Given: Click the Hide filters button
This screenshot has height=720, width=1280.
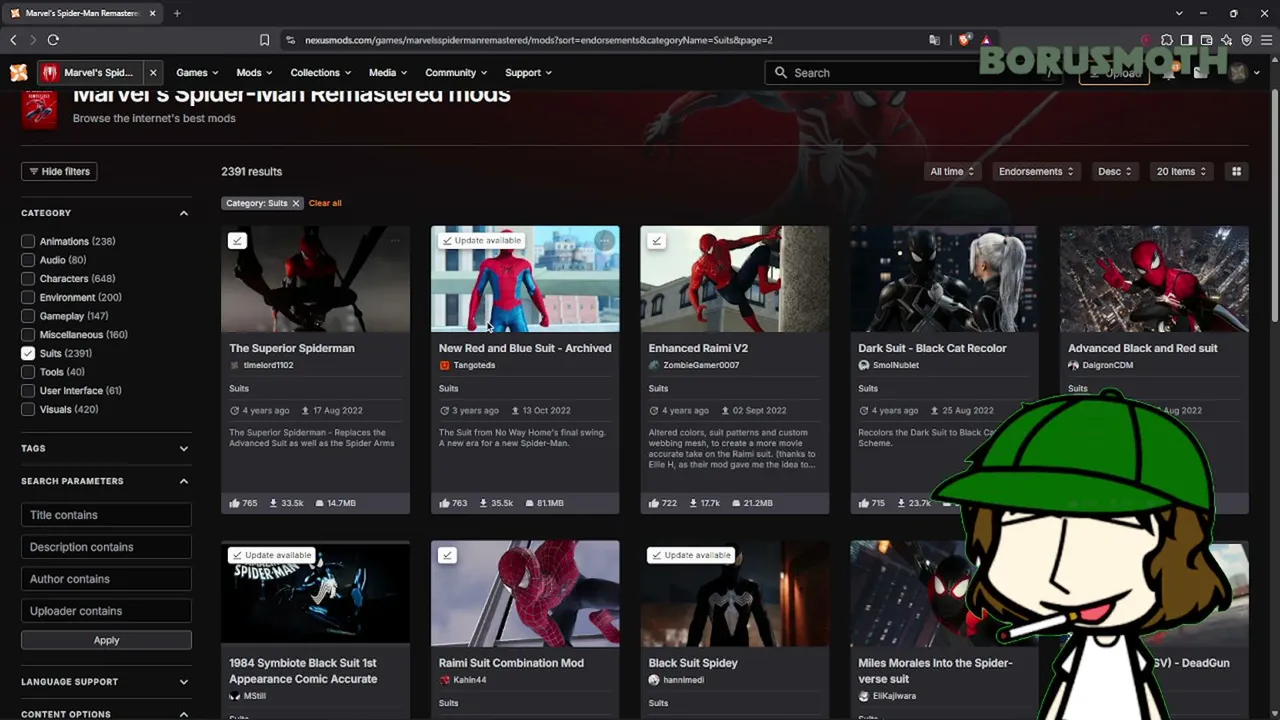Looking at the screenshot, I should coord(59,171).
